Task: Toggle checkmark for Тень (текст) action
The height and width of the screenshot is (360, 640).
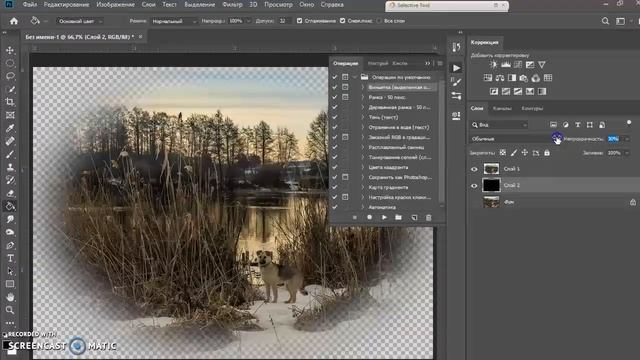Action: click(335, 117)
